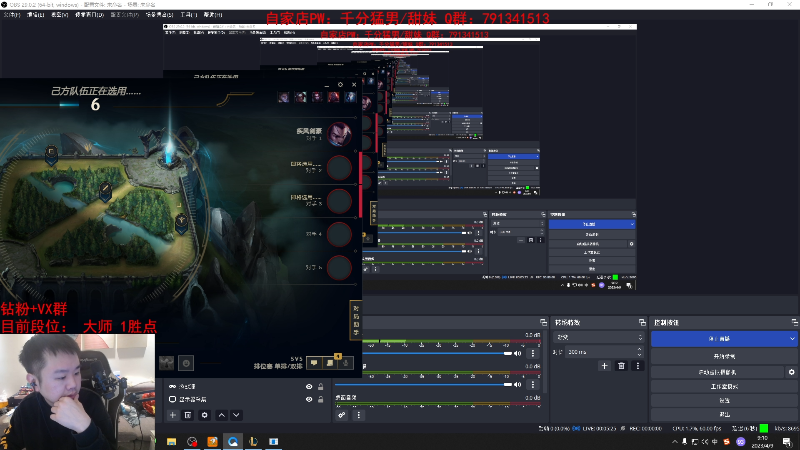Toggle Studio Mode in Controls
Screen dimensions: 800x450
(x=724, y=387)
